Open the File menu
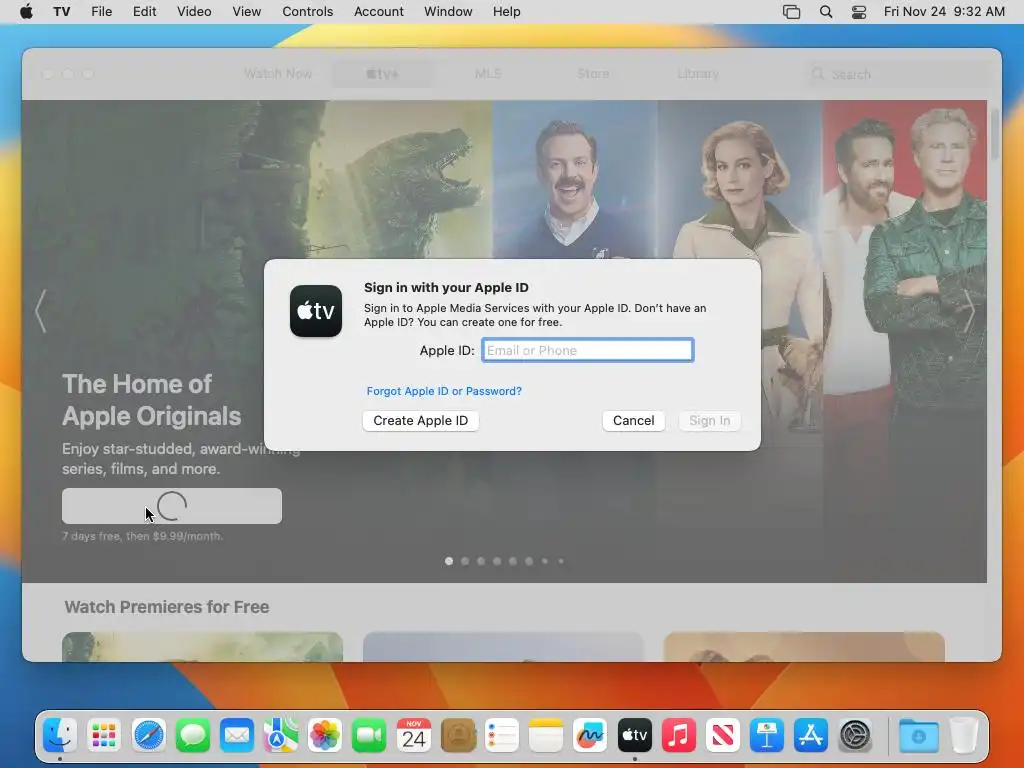Viewport: 1024px width, 768px height. [101, 12]
